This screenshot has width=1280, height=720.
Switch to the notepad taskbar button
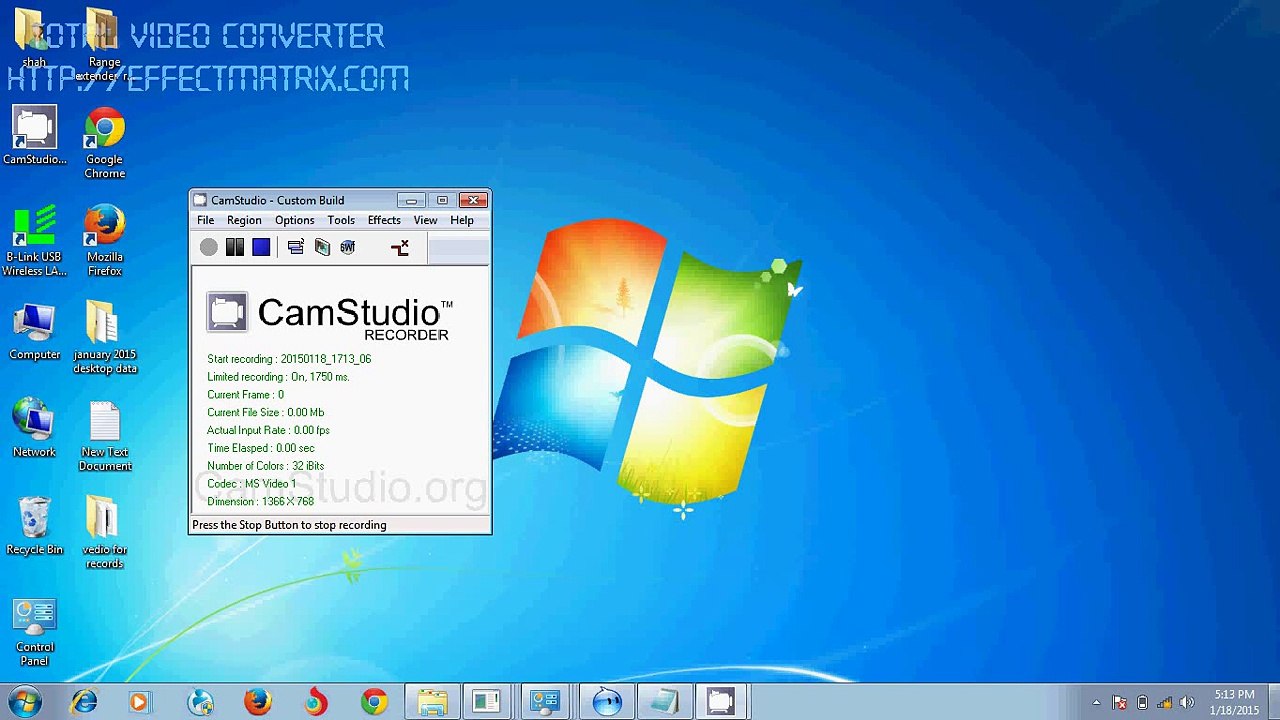point(664,702)
